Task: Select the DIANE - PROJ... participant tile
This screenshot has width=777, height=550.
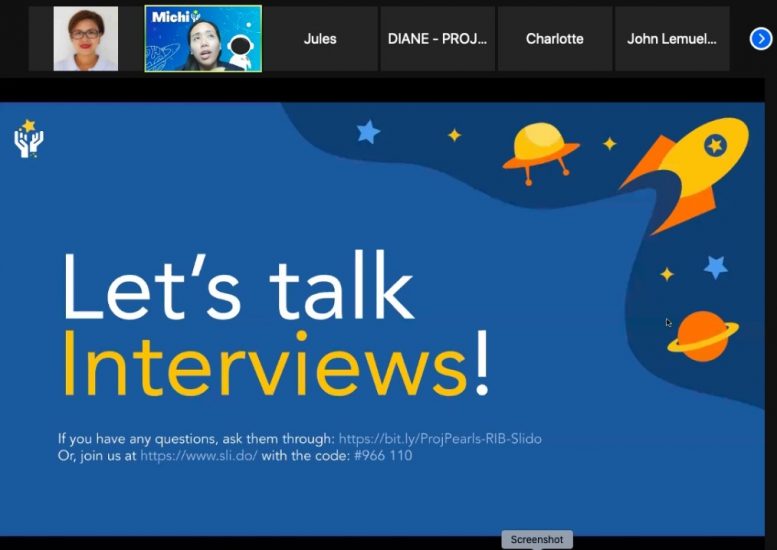Action: (x=438, y=39)
